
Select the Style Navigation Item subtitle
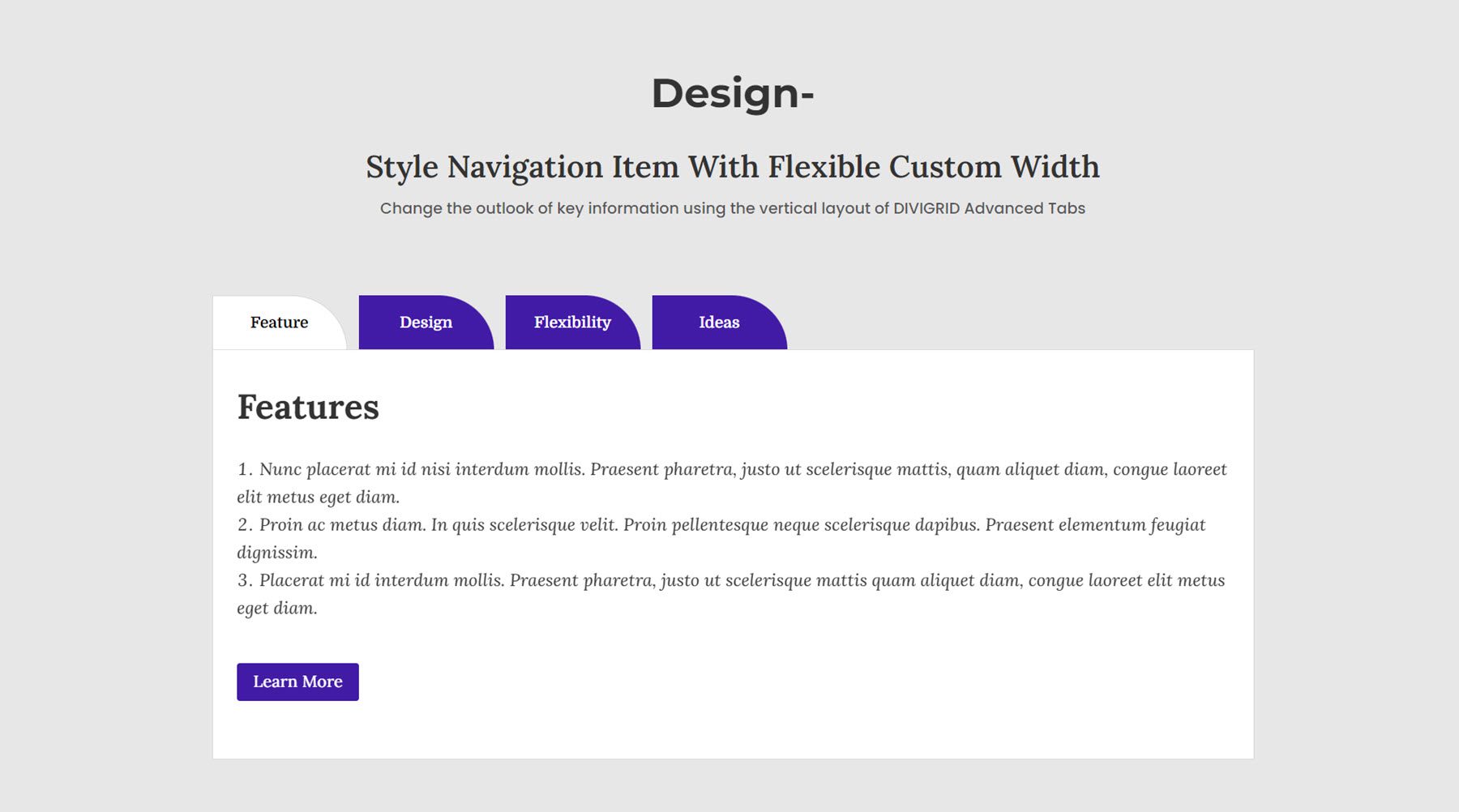pos(731,168)
